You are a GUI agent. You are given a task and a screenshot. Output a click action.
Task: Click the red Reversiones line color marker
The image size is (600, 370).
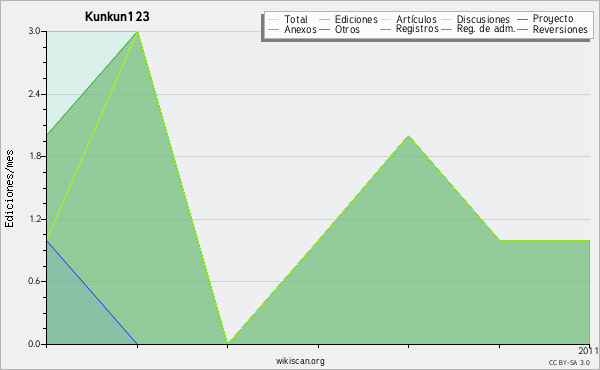click(522, 29)
